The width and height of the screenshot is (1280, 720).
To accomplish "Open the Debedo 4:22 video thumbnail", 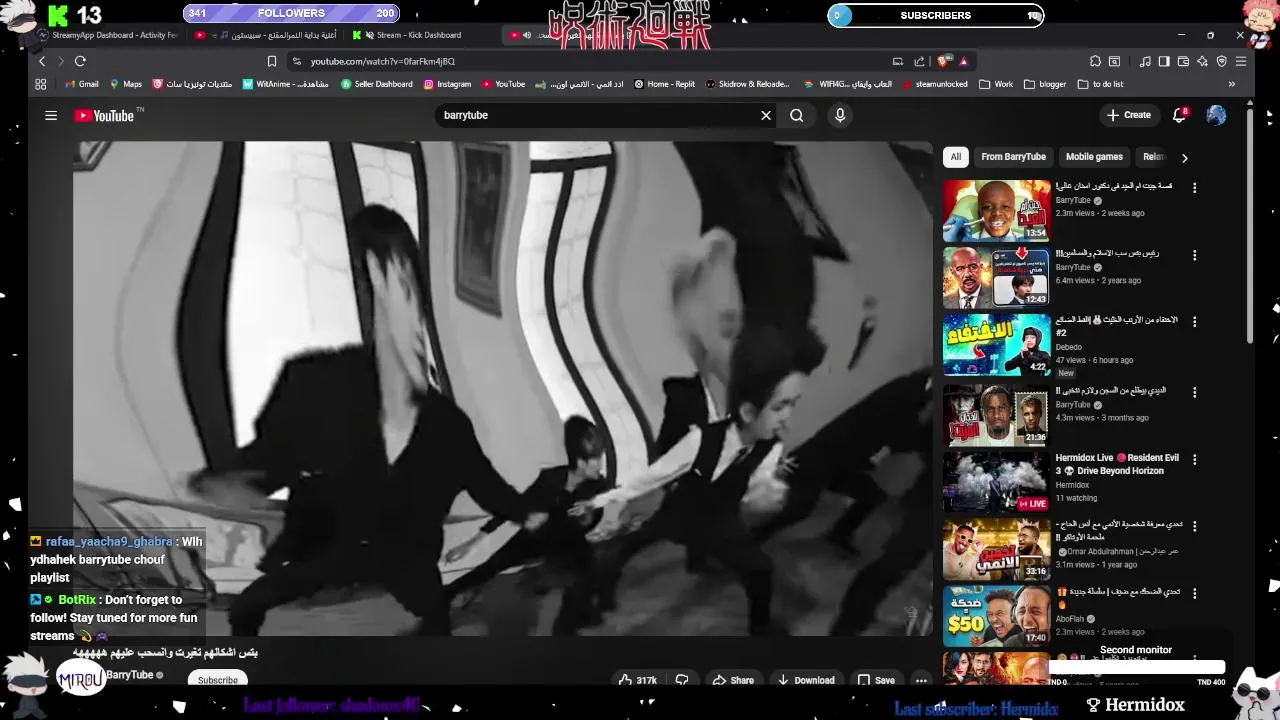I will (x=997, y=345).
